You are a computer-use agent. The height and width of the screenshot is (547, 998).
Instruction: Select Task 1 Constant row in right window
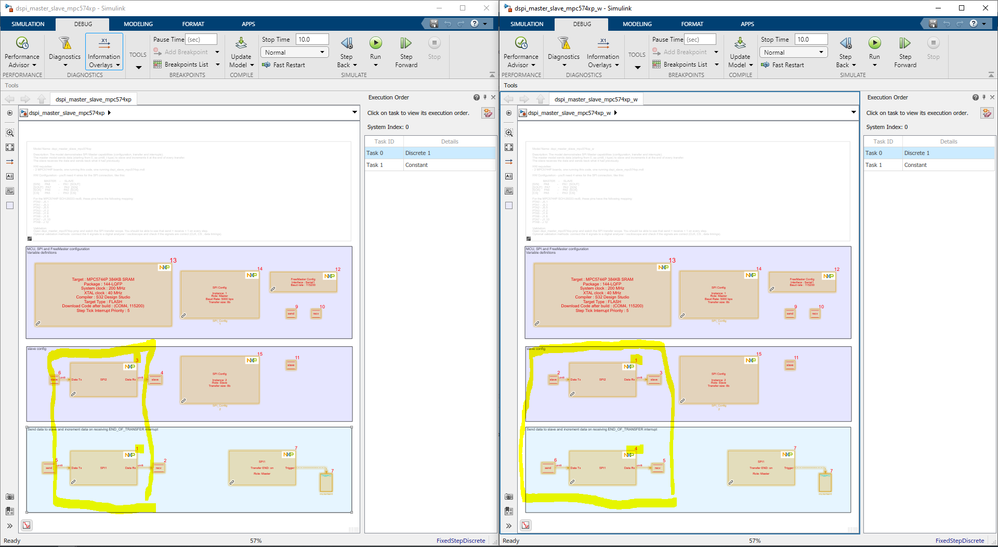929,165
